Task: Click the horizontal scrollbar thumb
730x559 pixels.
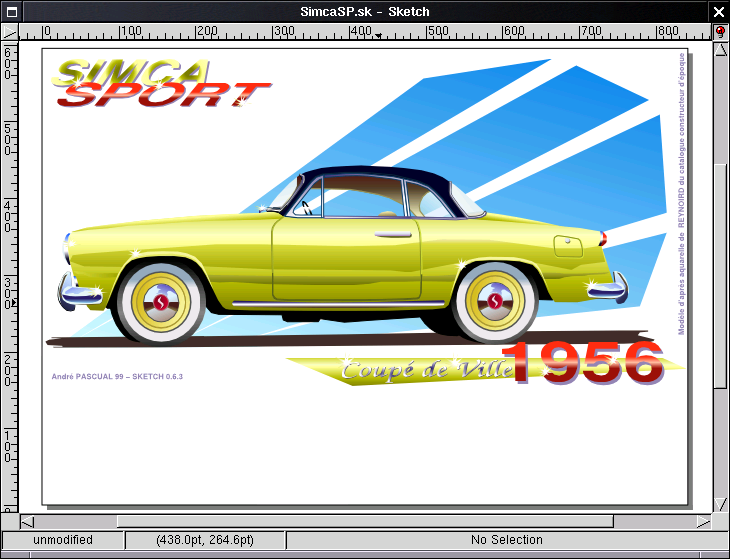Action: tap(365, 521)
